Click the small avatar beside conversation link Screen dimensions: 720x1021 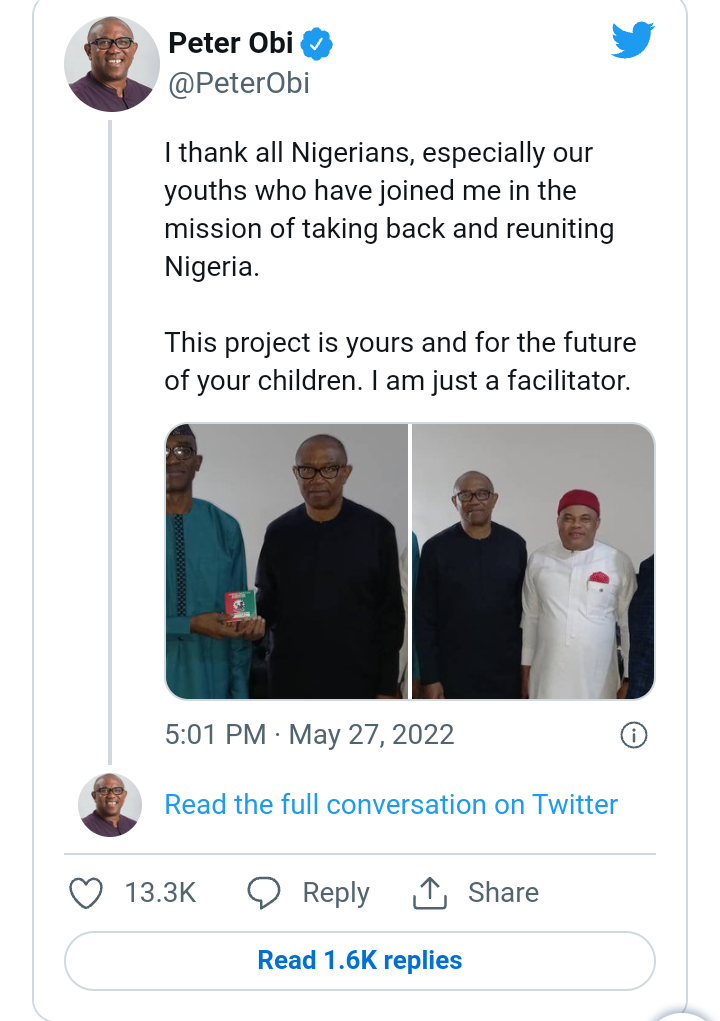pos(108,804)
